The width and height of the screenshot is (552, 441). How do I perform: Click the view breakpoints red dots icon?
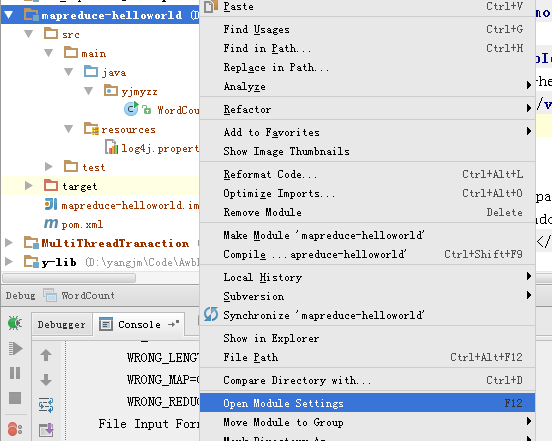15,429
